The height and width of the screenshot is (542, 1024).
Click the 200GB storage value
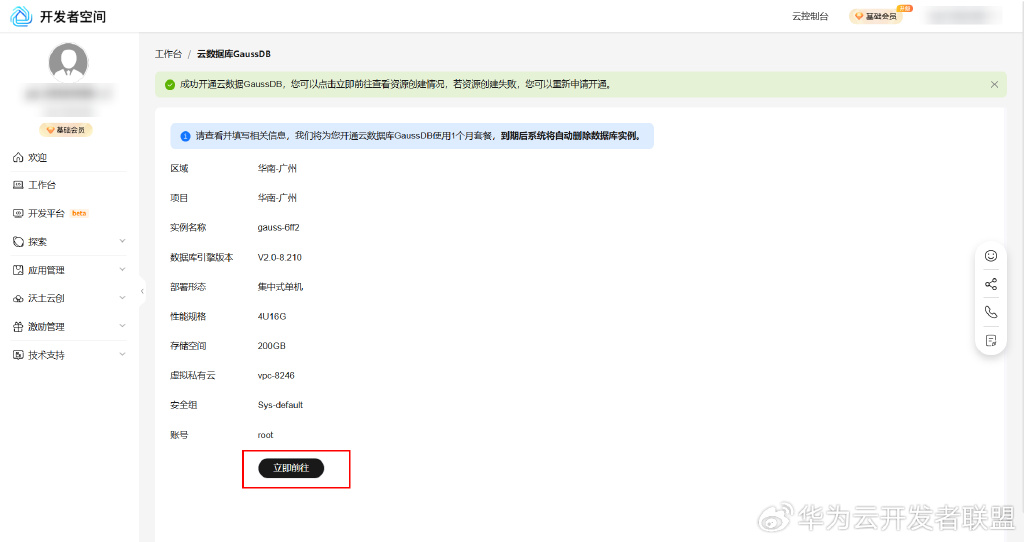tap(272, 345)
